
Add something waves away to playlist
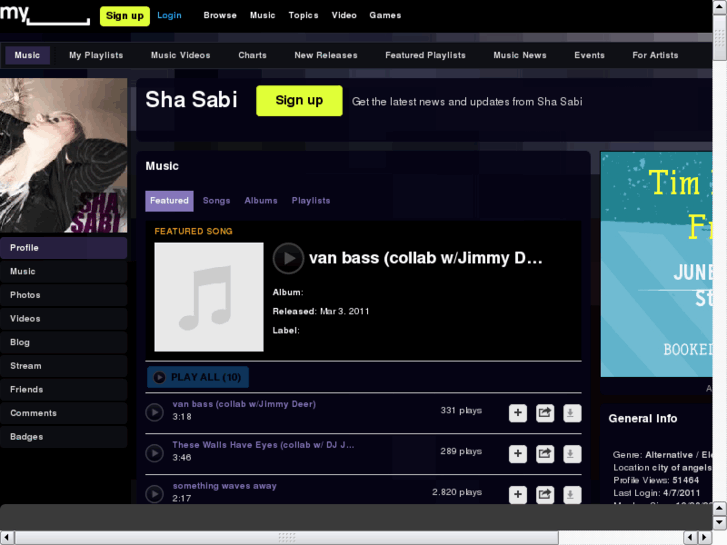coord(518,494)
